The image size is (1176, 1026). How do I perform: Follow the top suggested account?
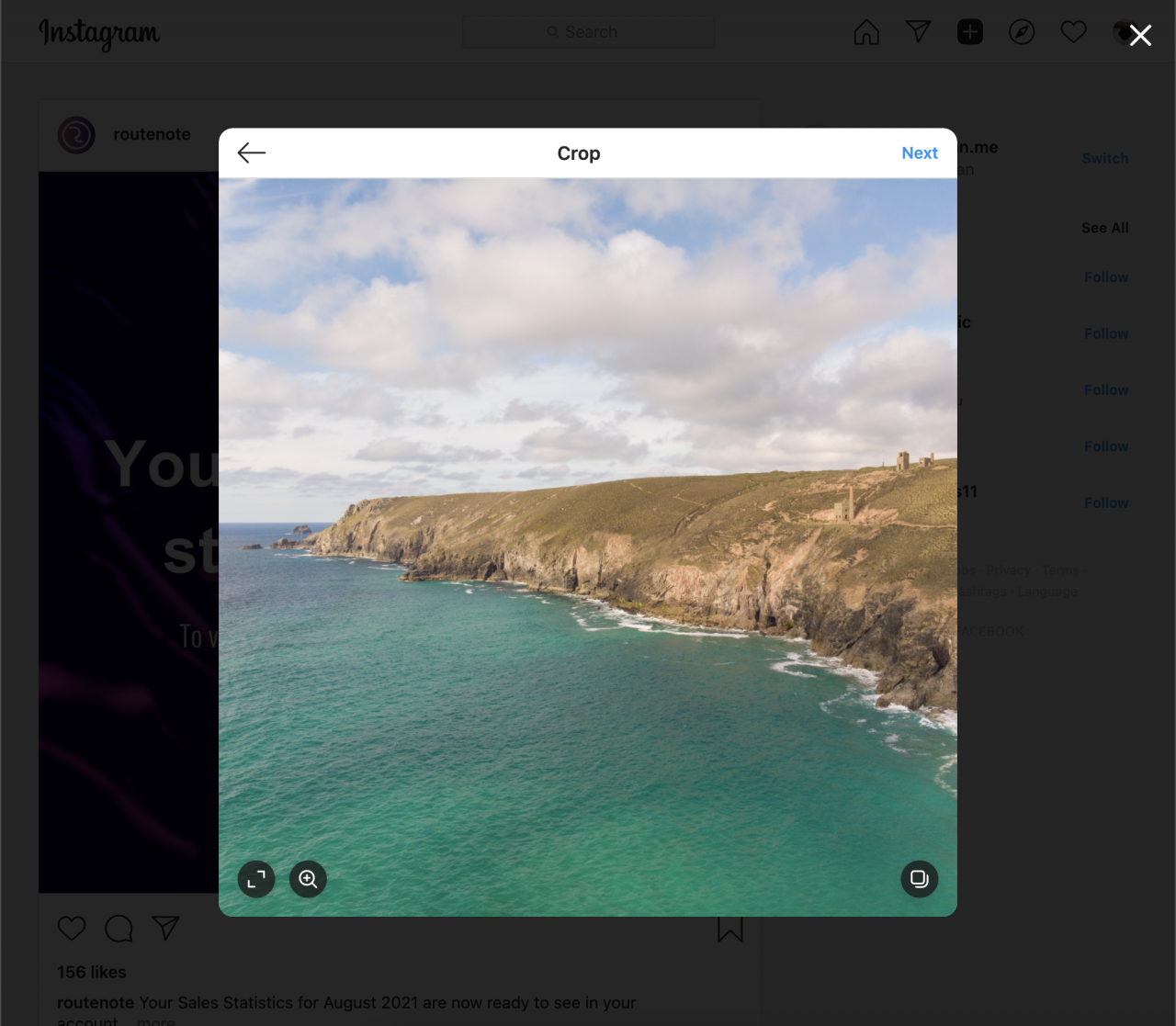point(1105,276)
